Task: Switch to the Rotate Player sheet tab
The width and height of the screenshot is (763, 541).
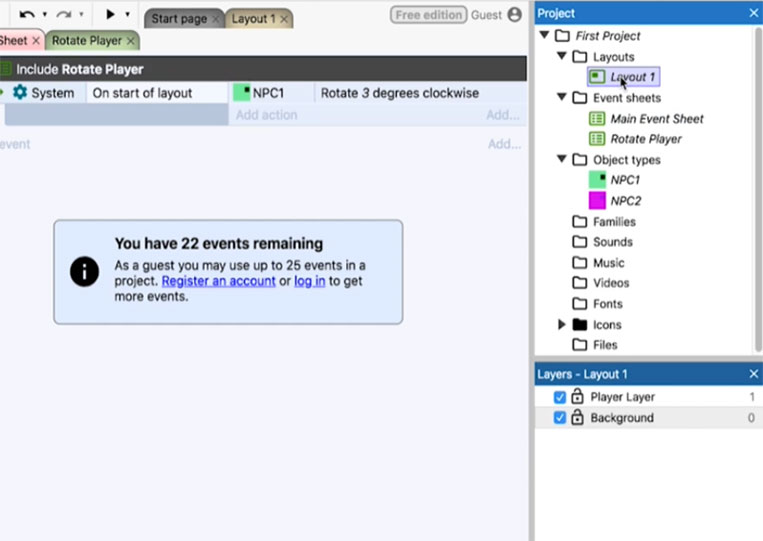Action: (87, 41)
